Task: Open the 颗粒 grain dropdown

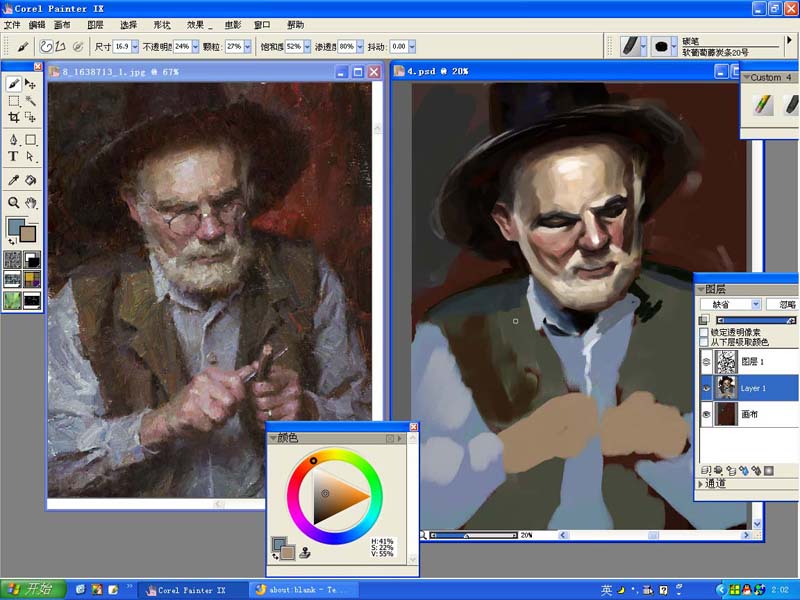Action: (x=247, y=46)
